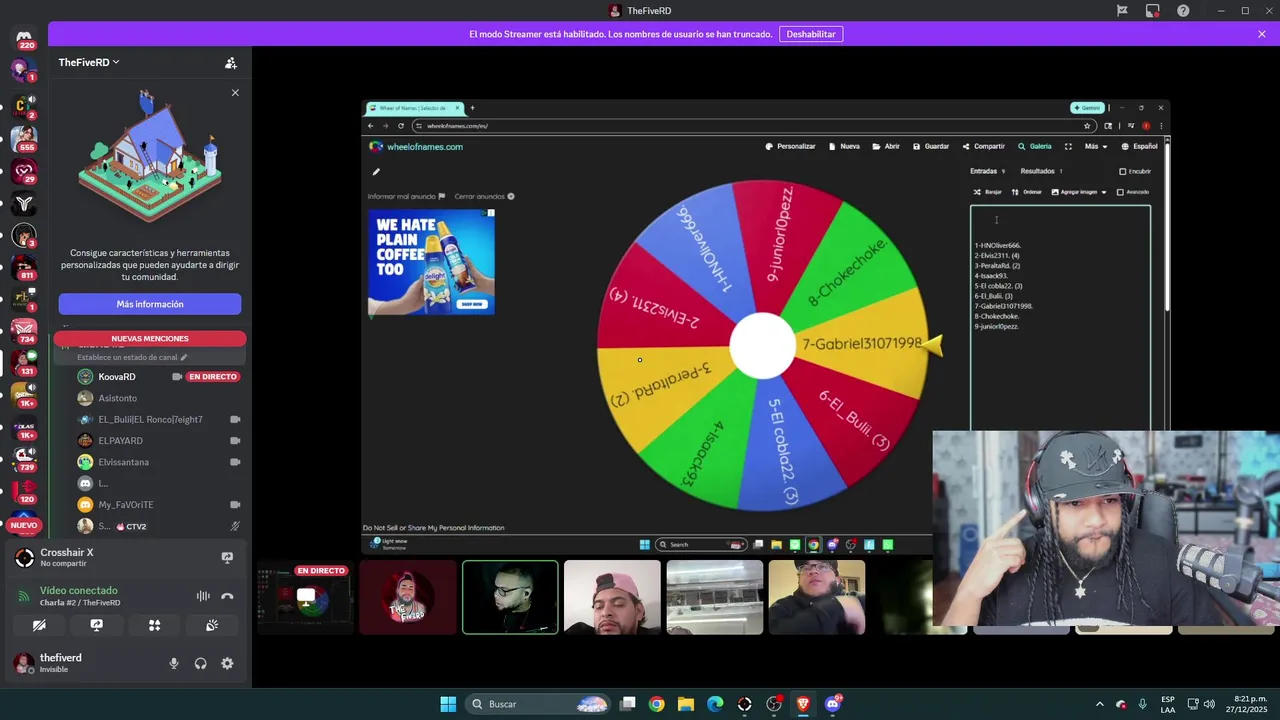Open the Windows Start button

[448, 704]
